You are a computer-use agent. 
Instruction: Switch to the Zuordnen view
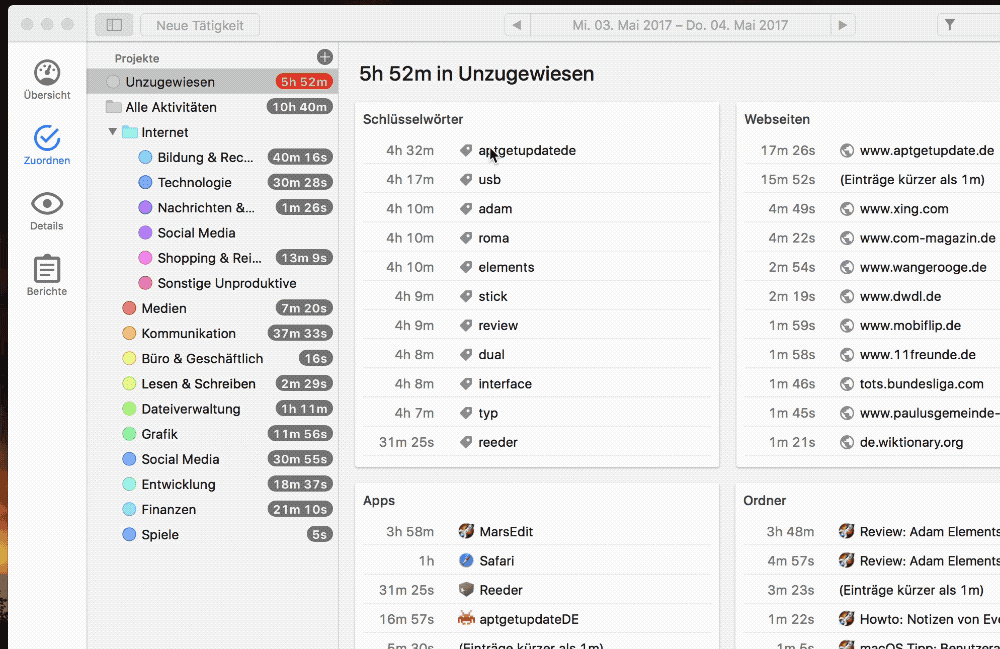pyautogui.click(x=47, y=144)
